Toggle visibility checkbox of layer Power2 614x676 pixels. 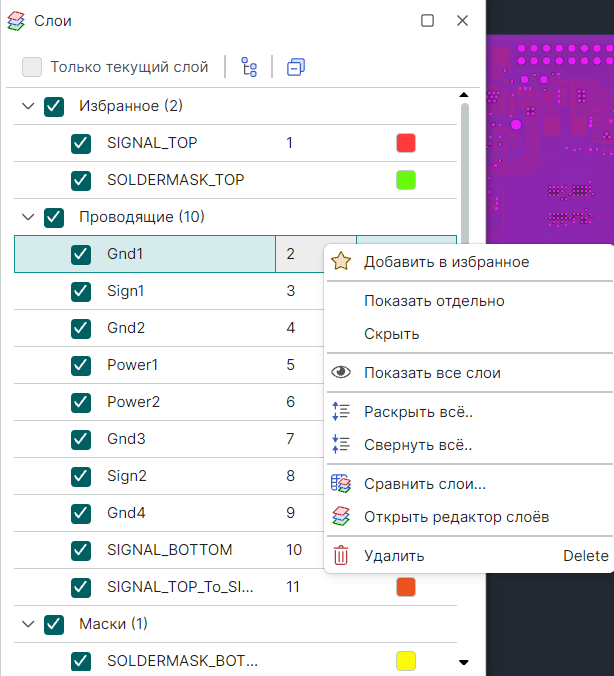coord(81,403)
